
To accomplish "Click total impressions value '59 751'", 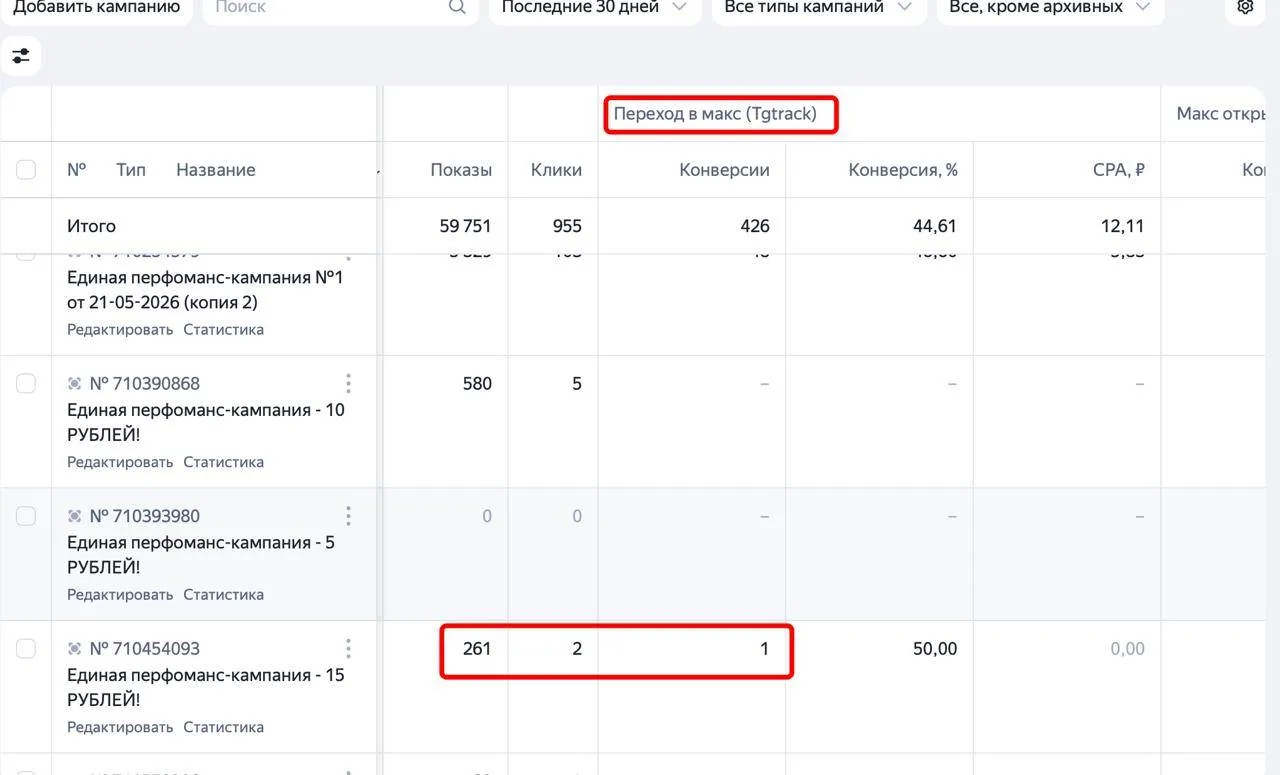I will pyautogui.click(x=466, y=226).
